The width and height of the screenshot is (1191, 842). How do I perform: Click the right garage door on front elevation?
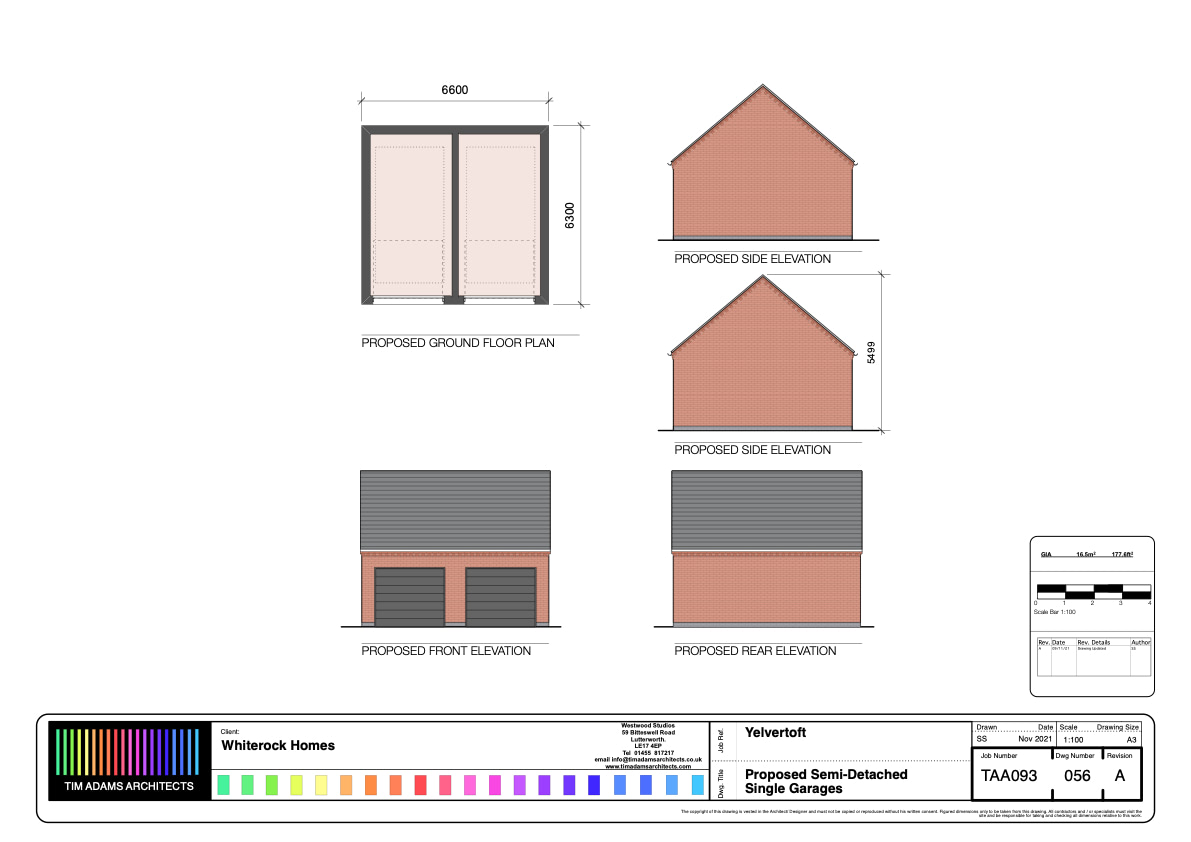coord(500,597)
